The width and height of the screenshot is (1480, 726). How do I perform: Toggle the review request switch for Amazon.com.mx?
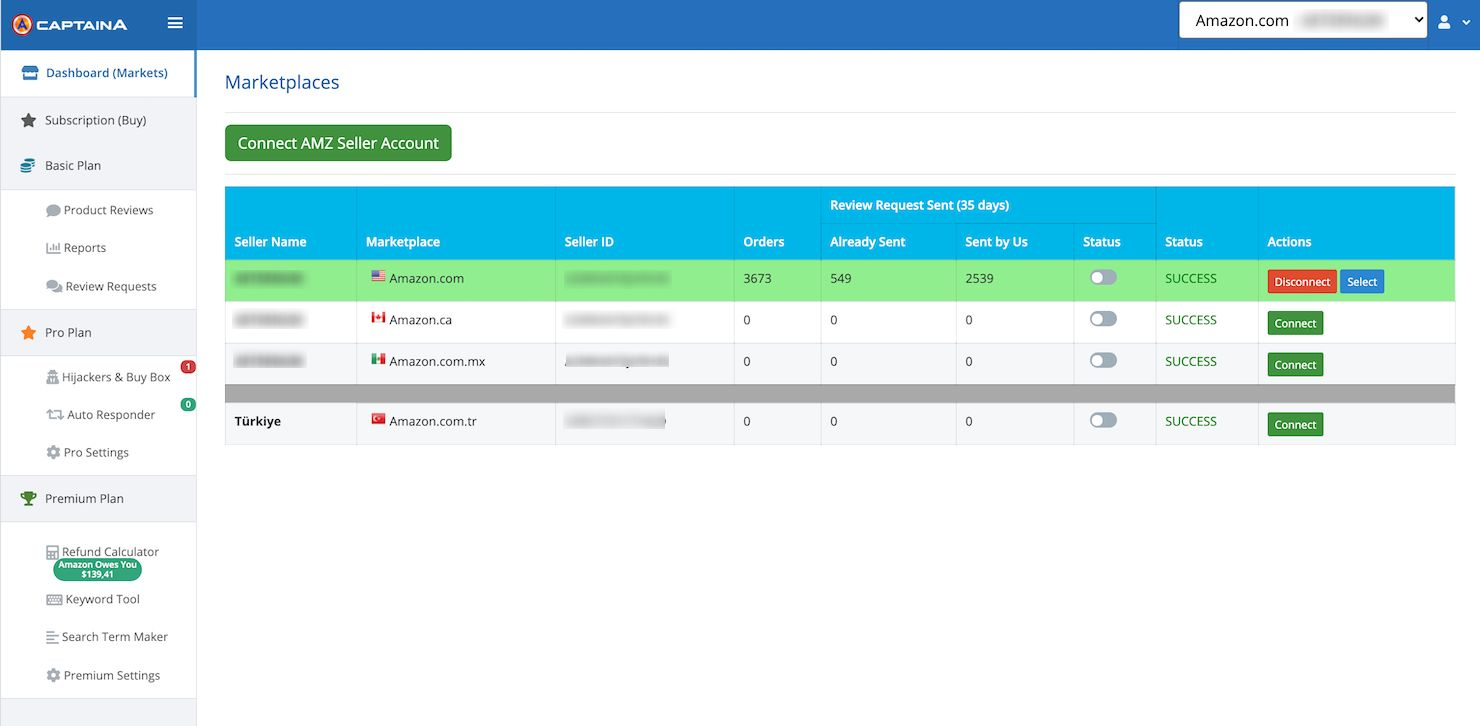[x=1103, y=360]
